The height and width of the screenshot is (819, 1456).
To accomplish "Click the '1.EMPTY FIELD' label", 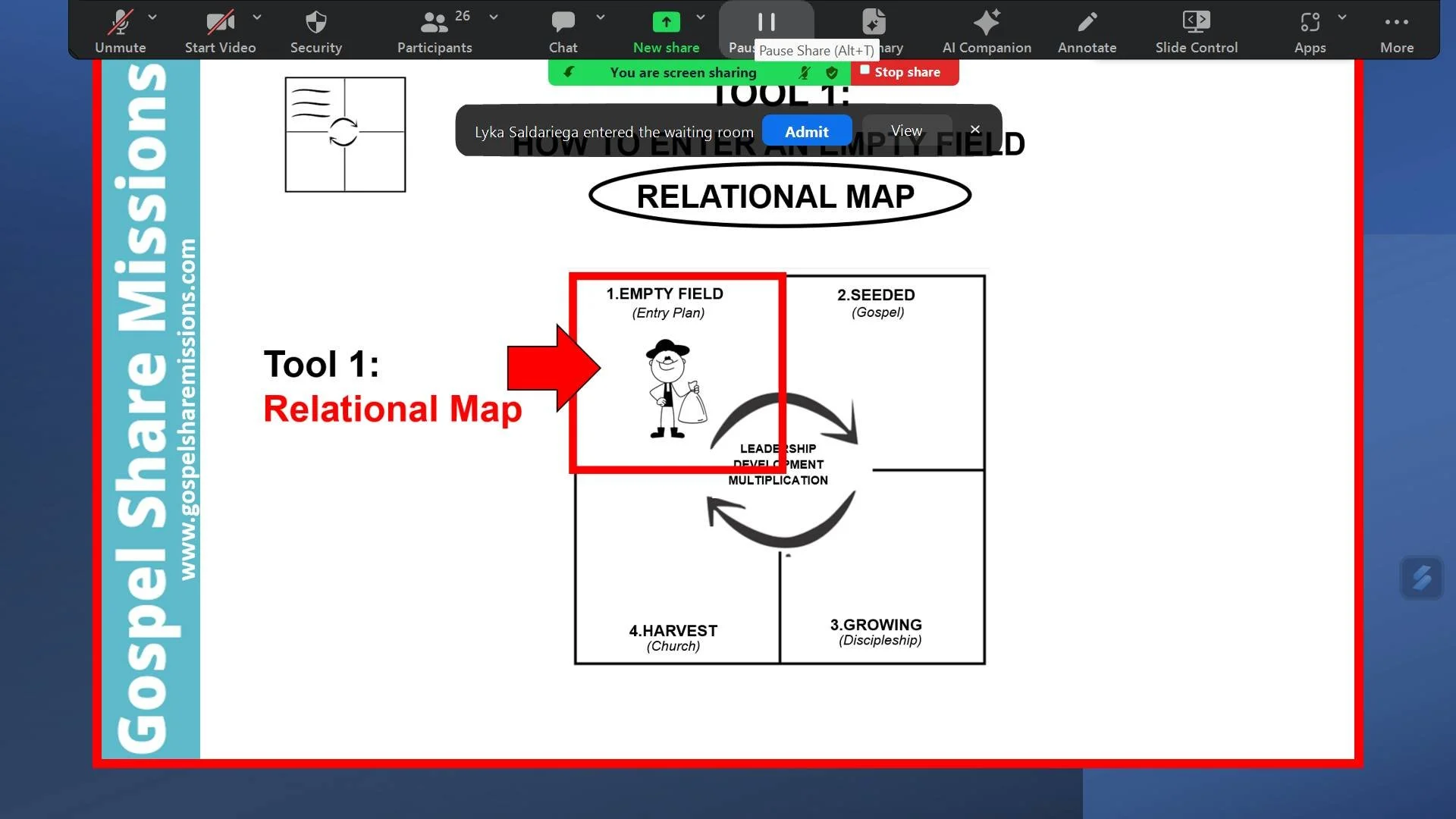I will click(664, 293).
